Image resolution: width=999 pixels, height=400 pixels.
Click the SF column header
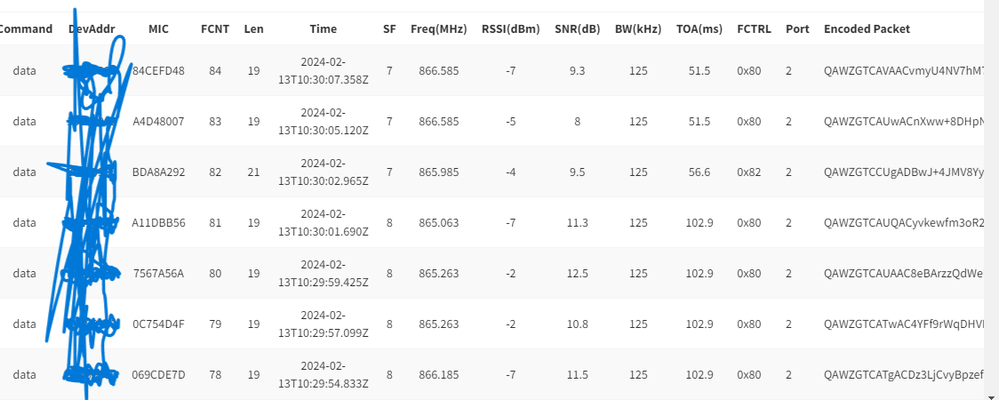(x=389, y=29)
